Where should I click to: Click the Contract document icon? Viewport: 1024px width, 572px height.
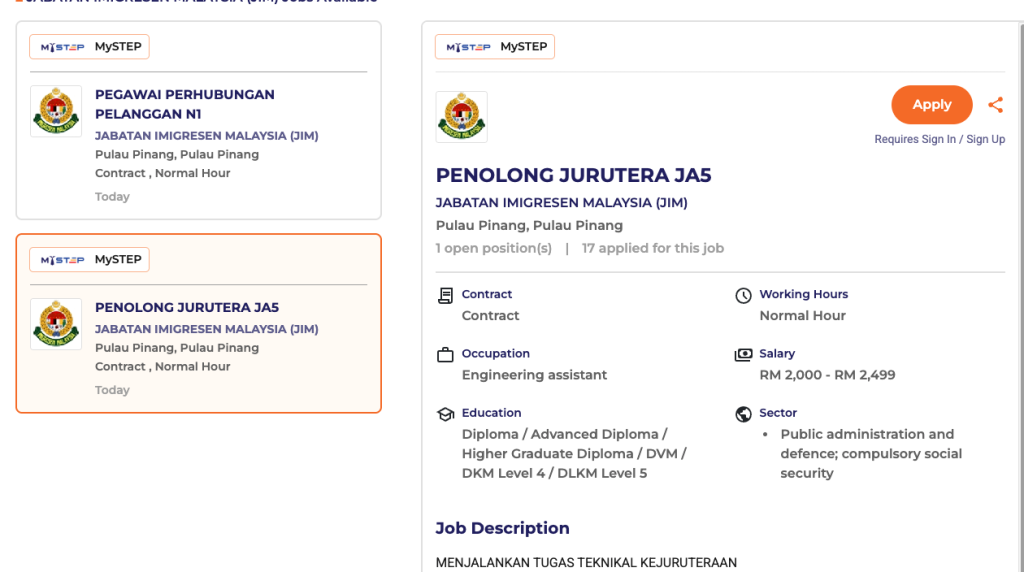446,296
